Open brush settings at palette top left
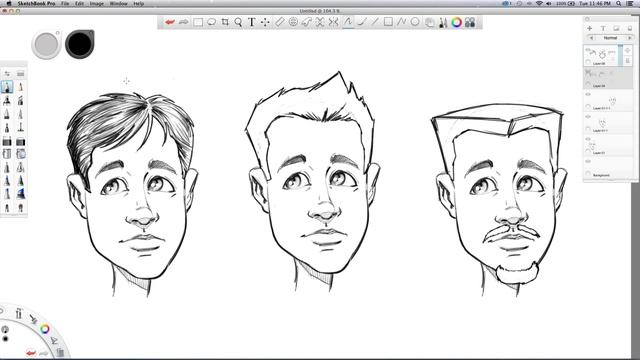Viewport: 640px width, 360px height. tap(7, 73)
